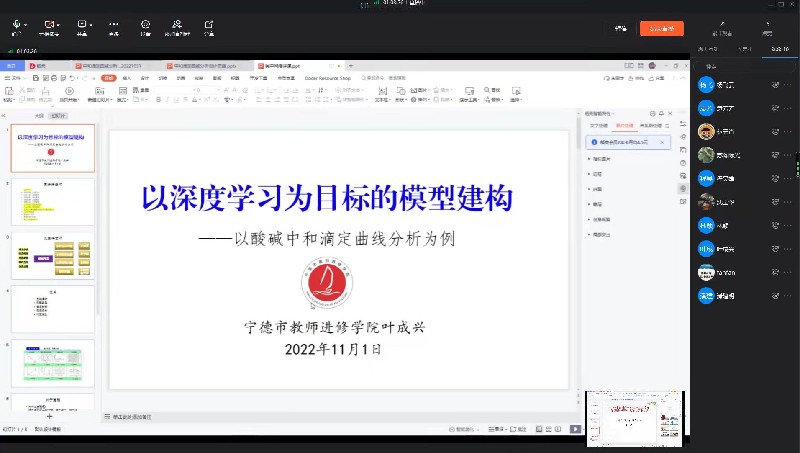Viewport: 800px width, 453px height.
Task: Click the command search box in ribbon
Action: click(x=384, y=78)
